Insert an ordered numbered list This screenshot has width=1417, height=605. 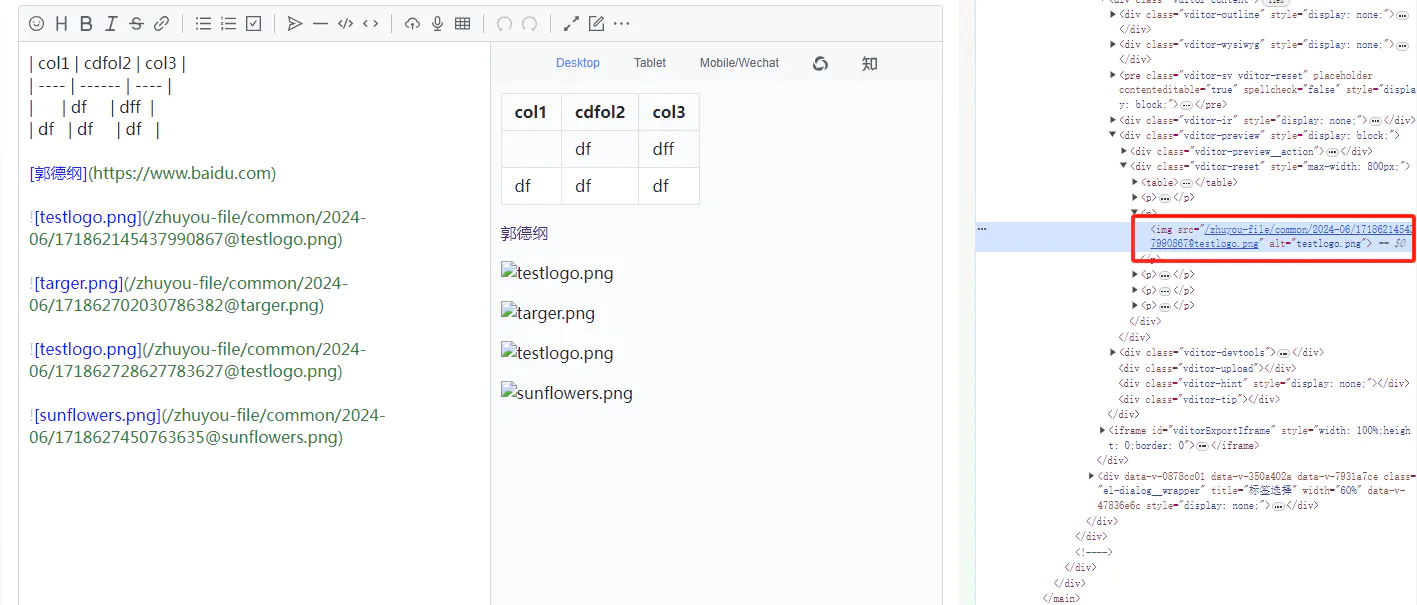tap(228, 23)
